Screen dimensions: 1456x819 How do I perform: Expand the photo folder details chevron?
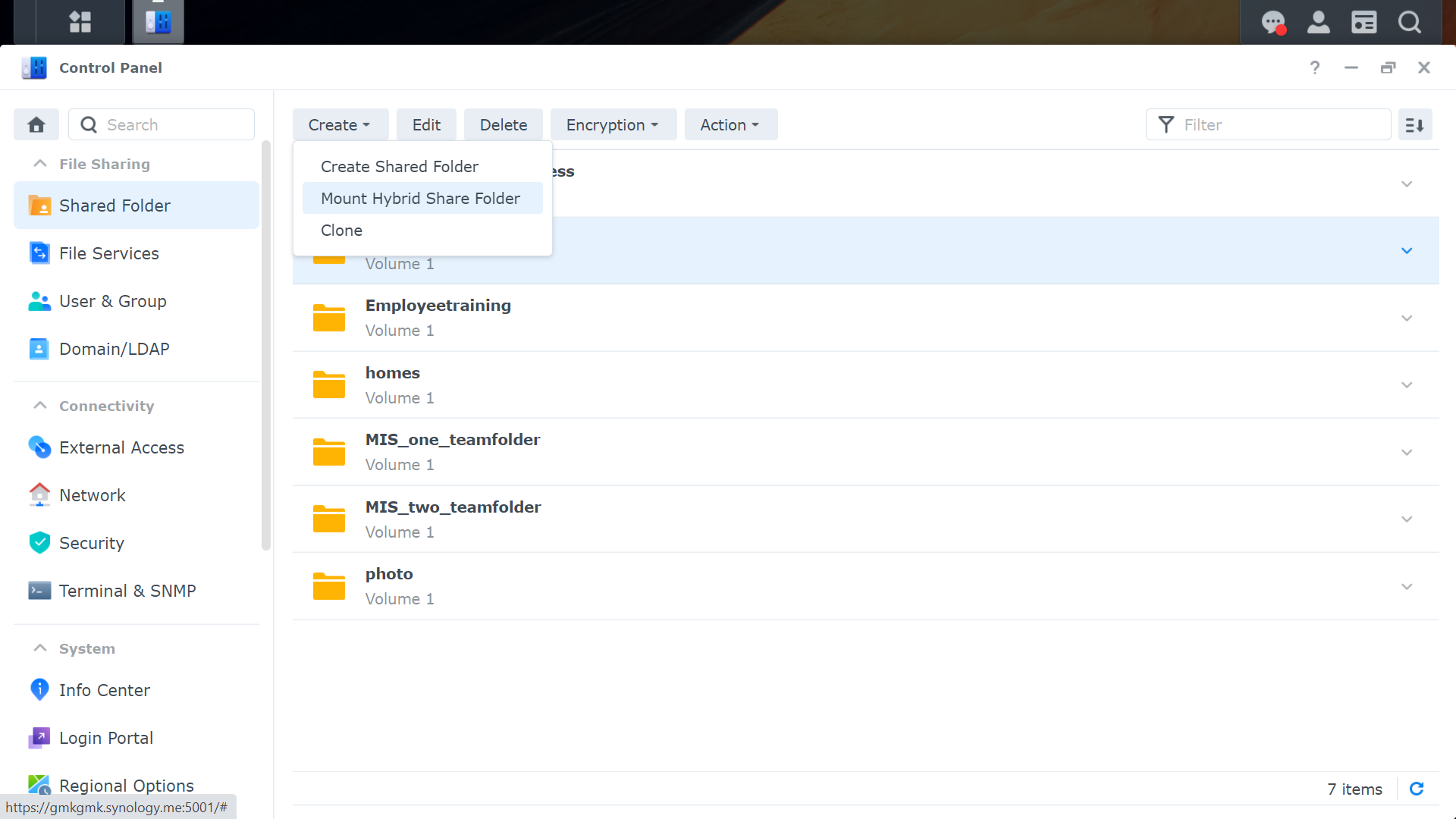coord(1407,586)
